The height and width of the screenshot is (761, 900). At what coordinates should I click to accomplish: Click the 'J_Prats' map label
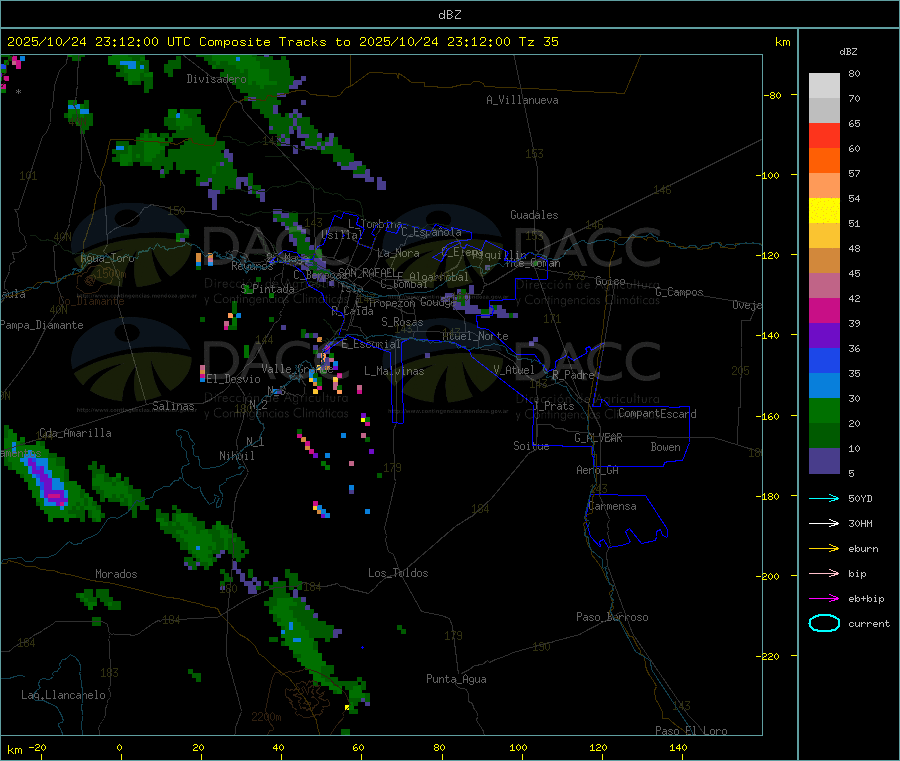553,406
